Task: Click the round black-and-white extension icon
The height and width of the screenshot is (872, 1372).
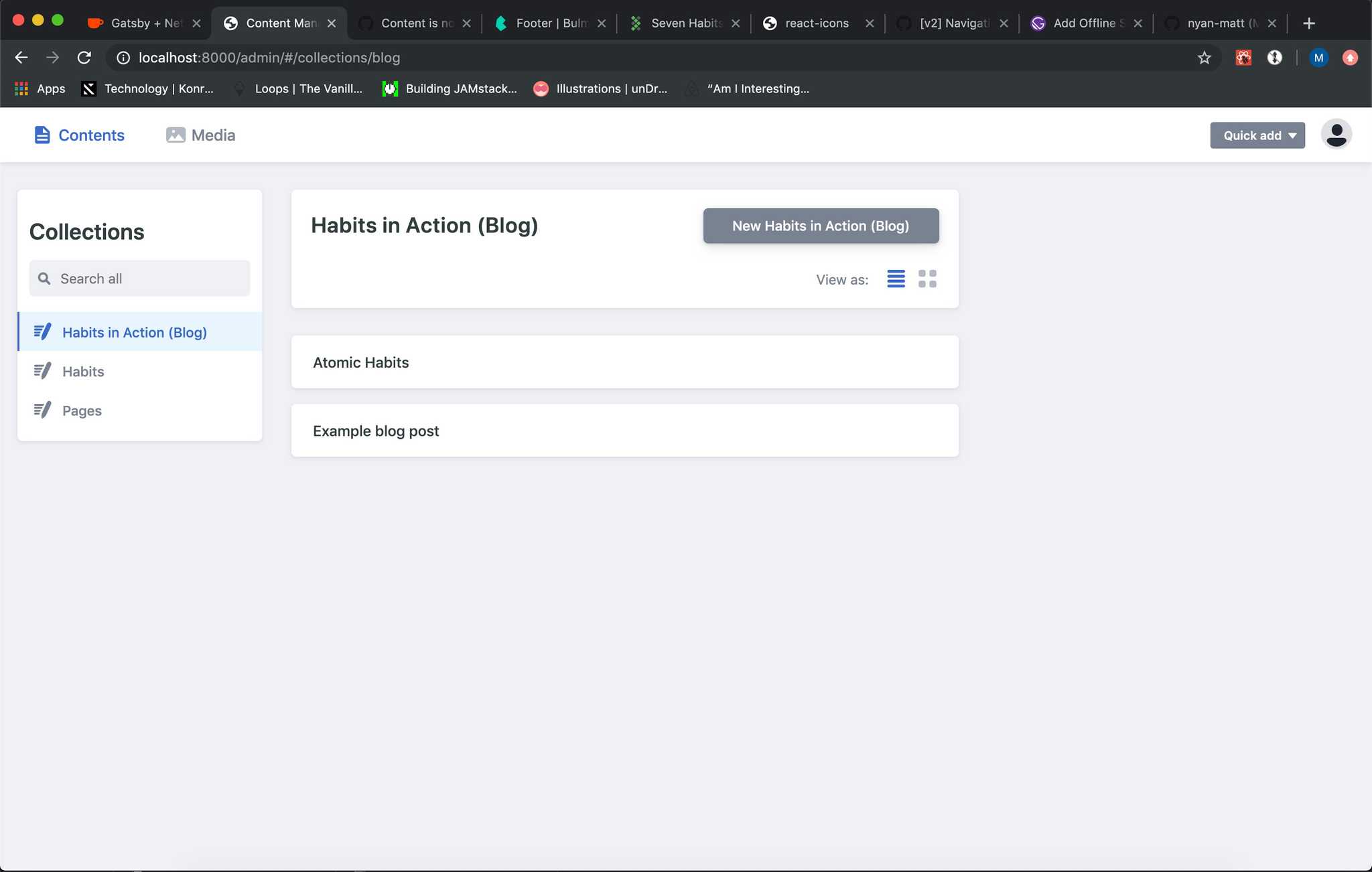Action: (x=1275, y=58)
